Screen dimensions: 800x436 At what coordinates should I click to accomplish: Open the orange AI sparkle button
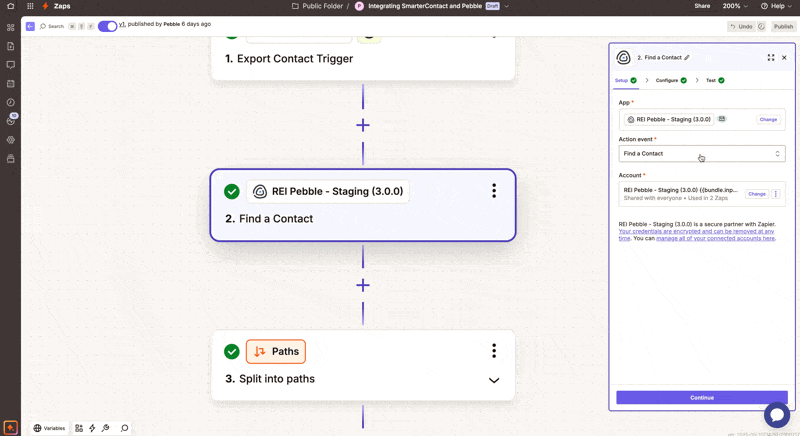(10, 427)
